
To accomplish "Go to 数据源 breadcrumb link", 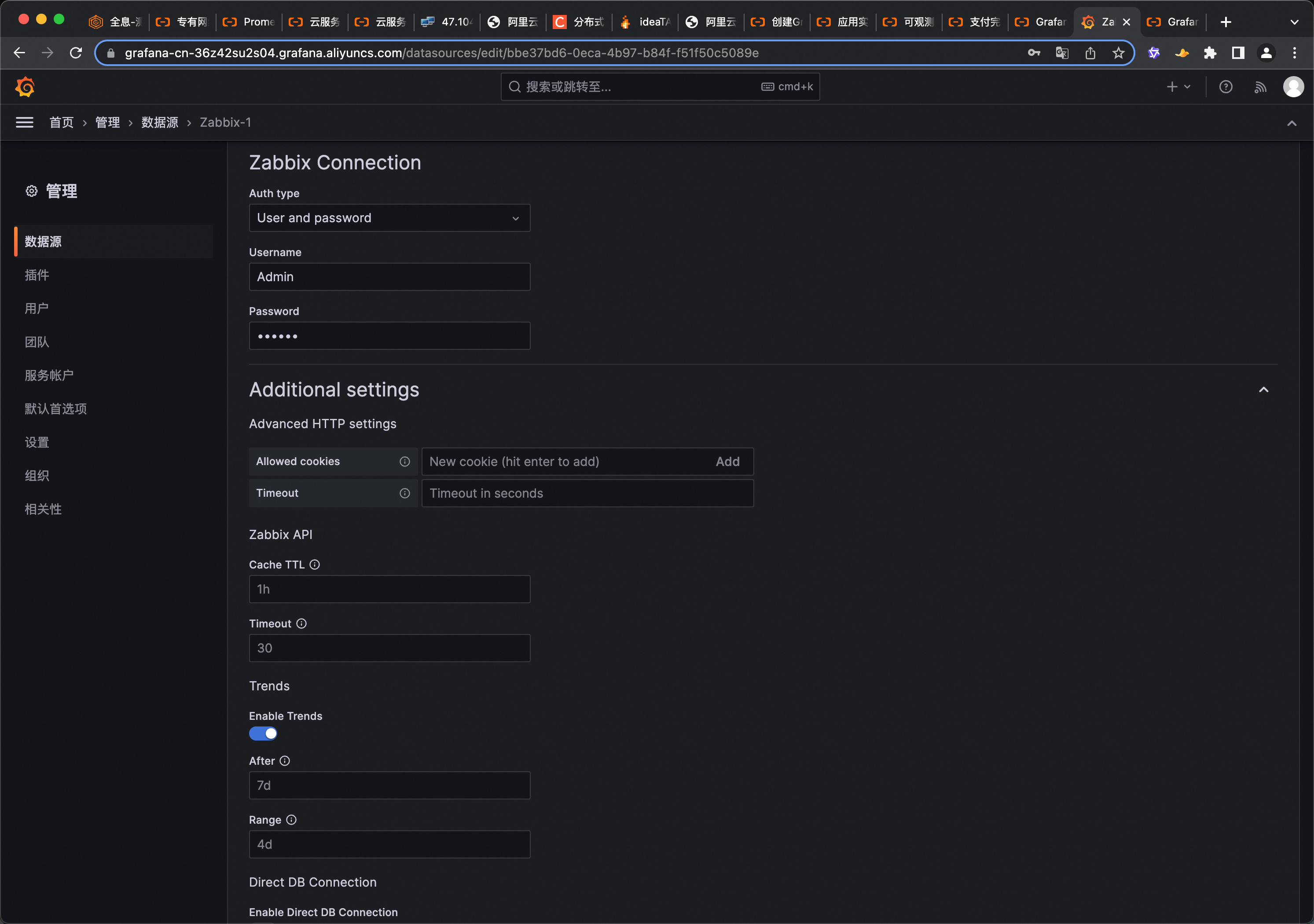I will pos(160,122).
